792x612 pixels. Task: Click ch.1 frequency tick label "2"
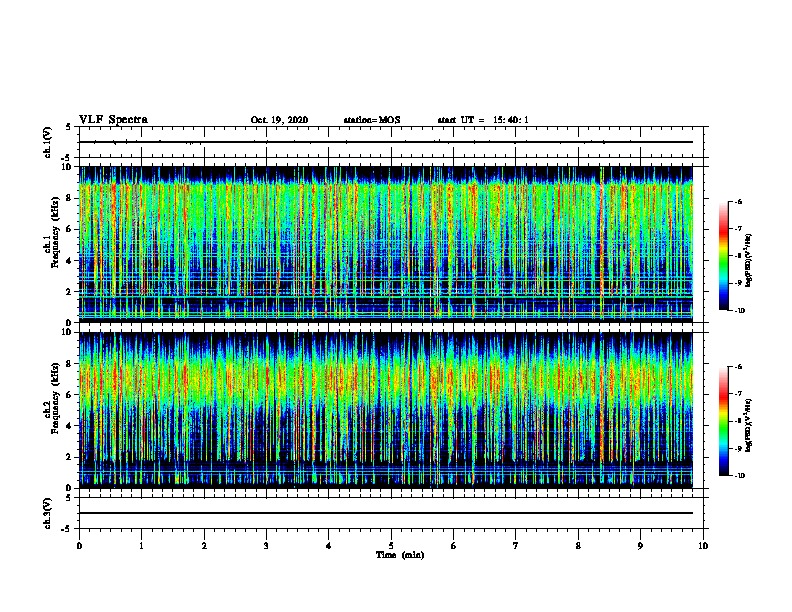point(69,291)
